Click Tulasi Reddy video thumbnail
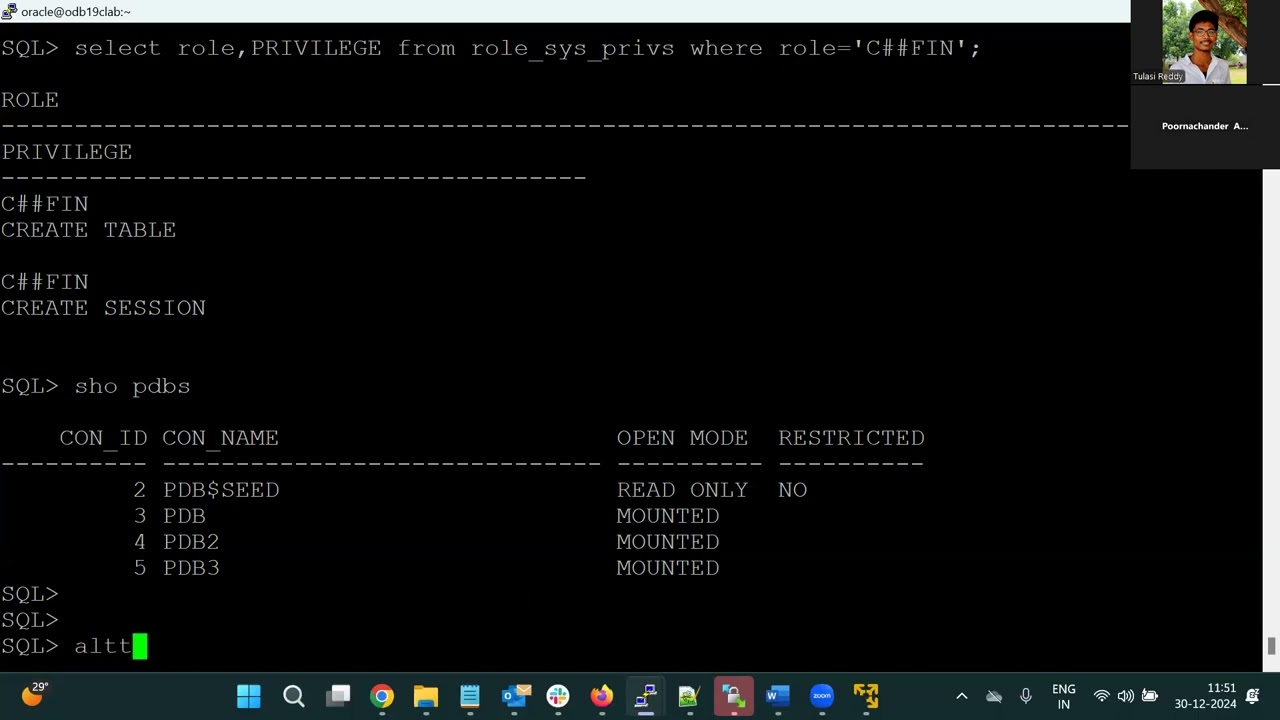This screenshot has width=1280, height=720. pos(1204,42)
